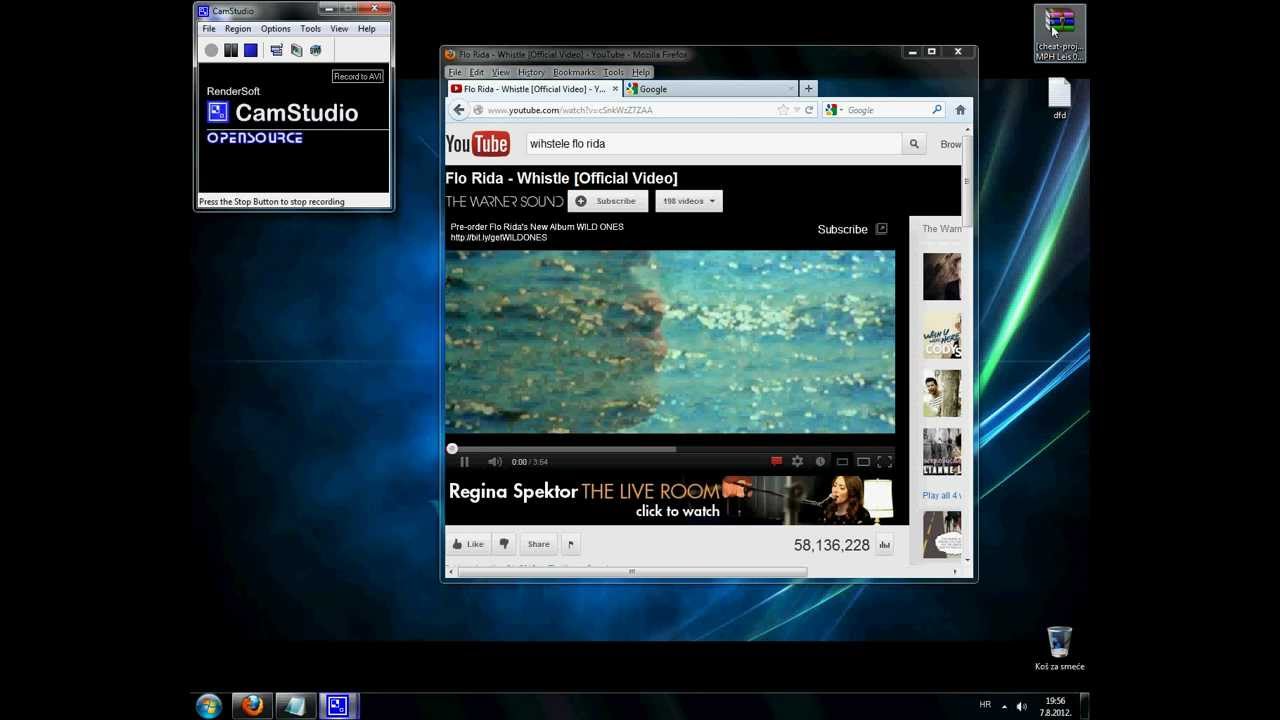Image resolution: width=1280 pixels, height=720 pixels.
Task: Open the WinRAR archive on the desktop
Action: coord(1059,34)
